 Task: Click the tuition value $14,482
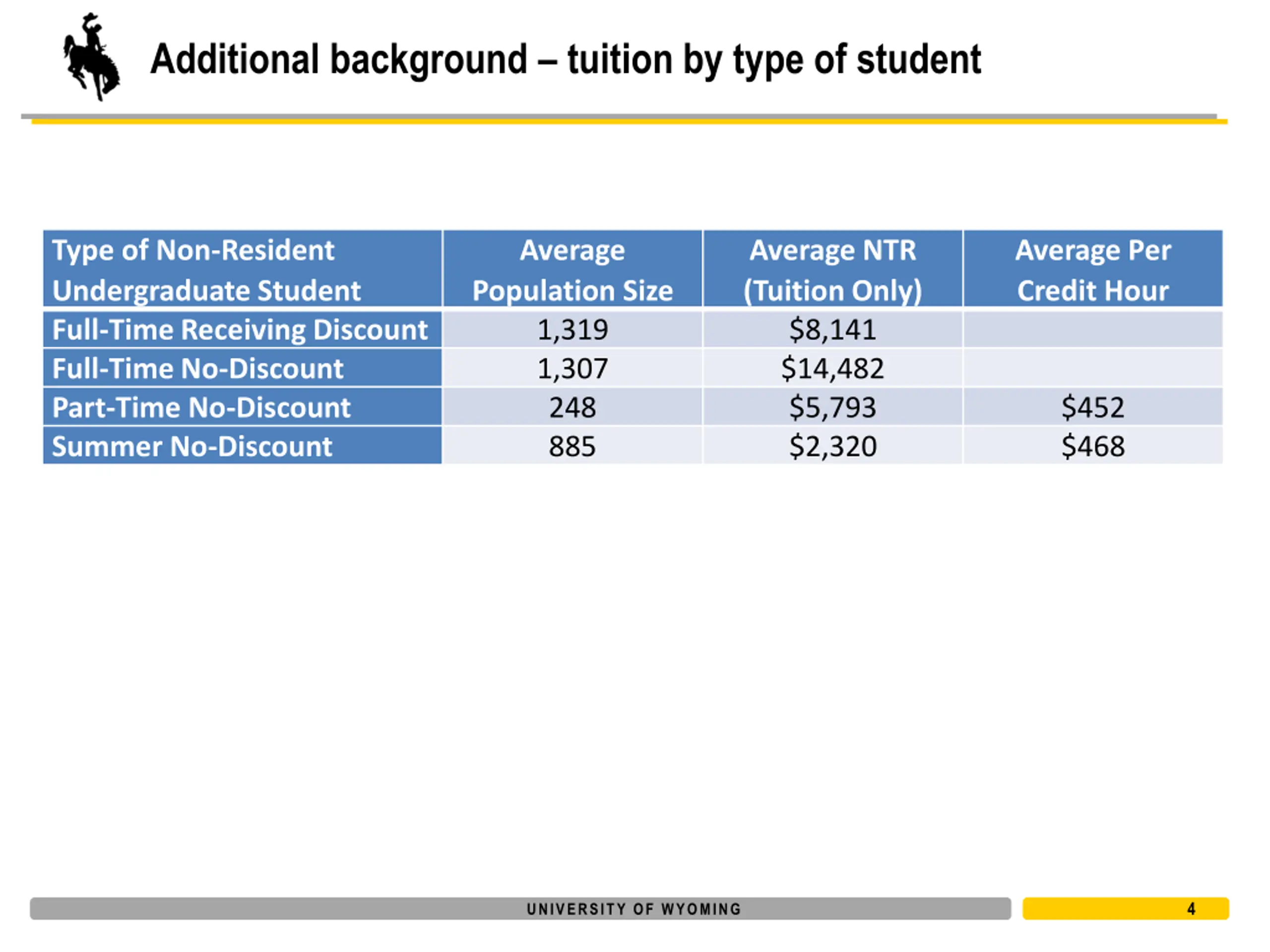click(x=832, y=368)
